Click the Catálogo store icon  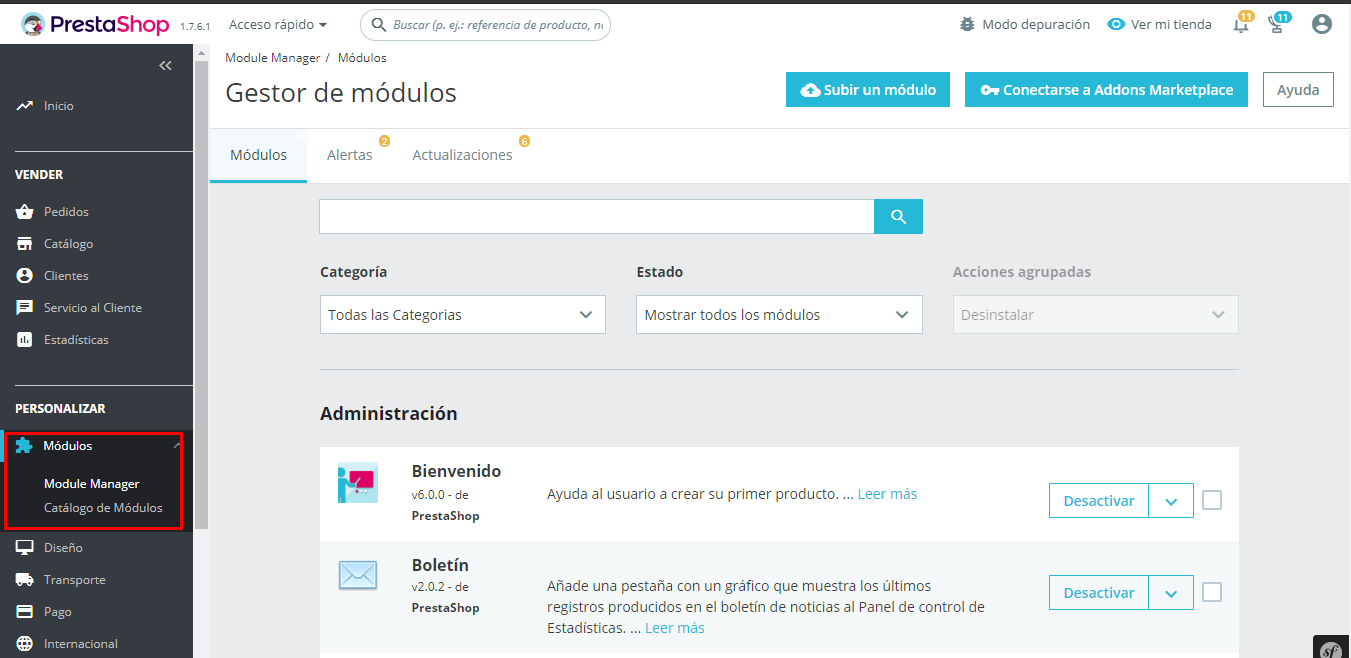coord(25,243)
